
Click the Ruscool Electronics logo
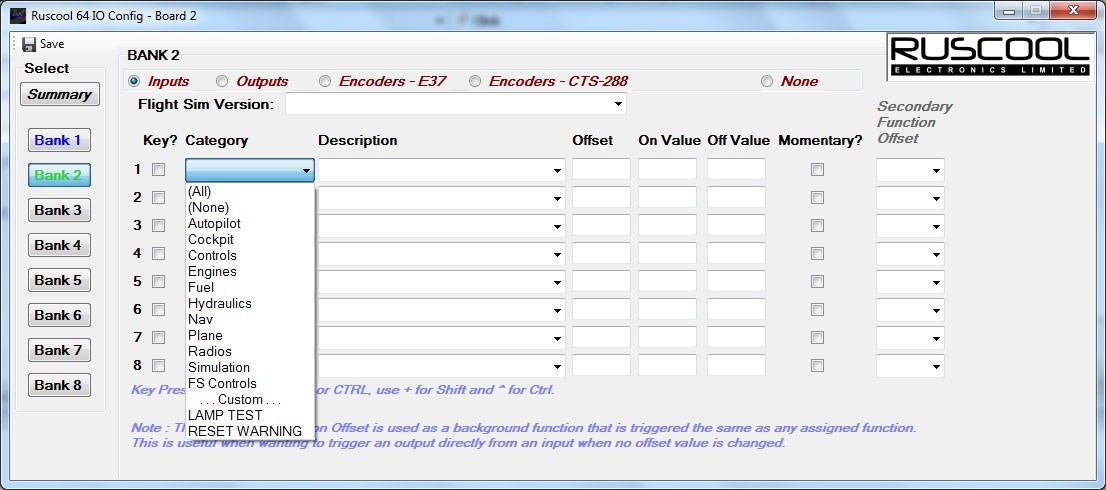(x=991, y=58)
